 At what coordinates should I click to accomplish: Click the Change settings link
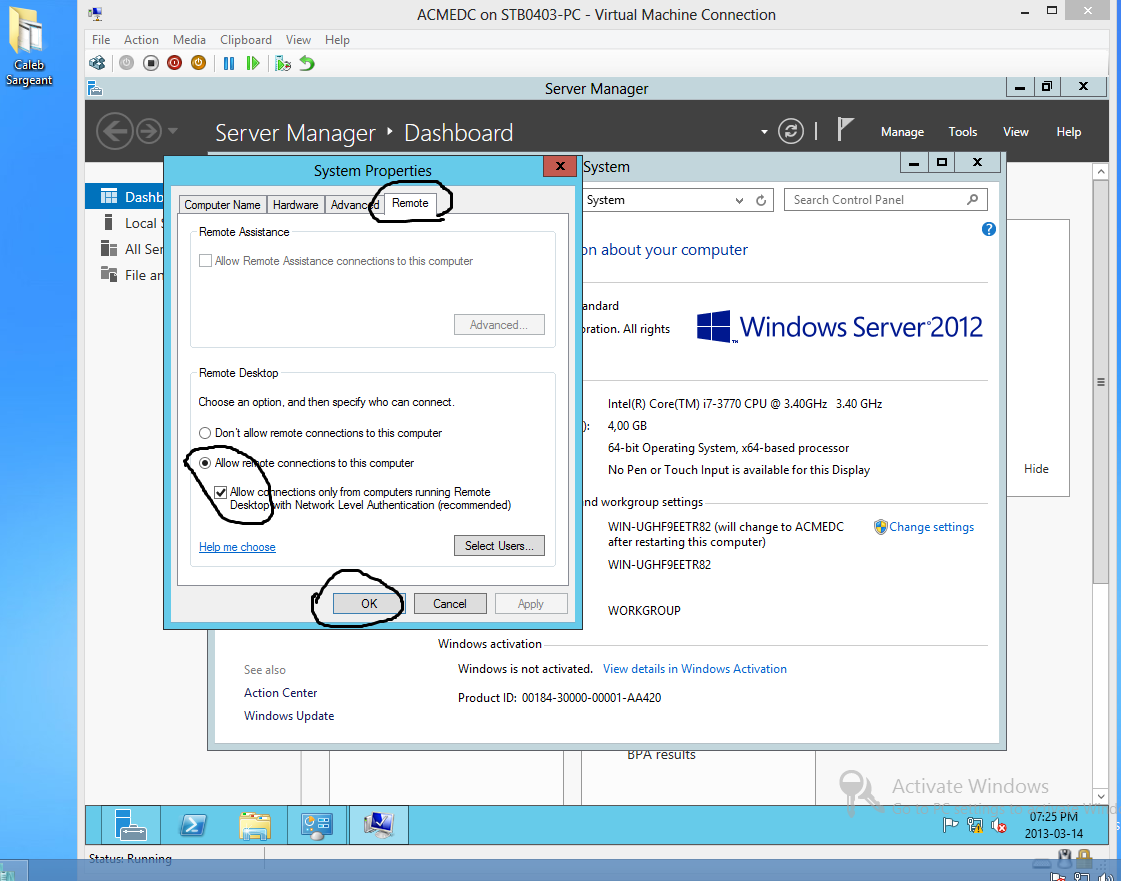(932, 527)
